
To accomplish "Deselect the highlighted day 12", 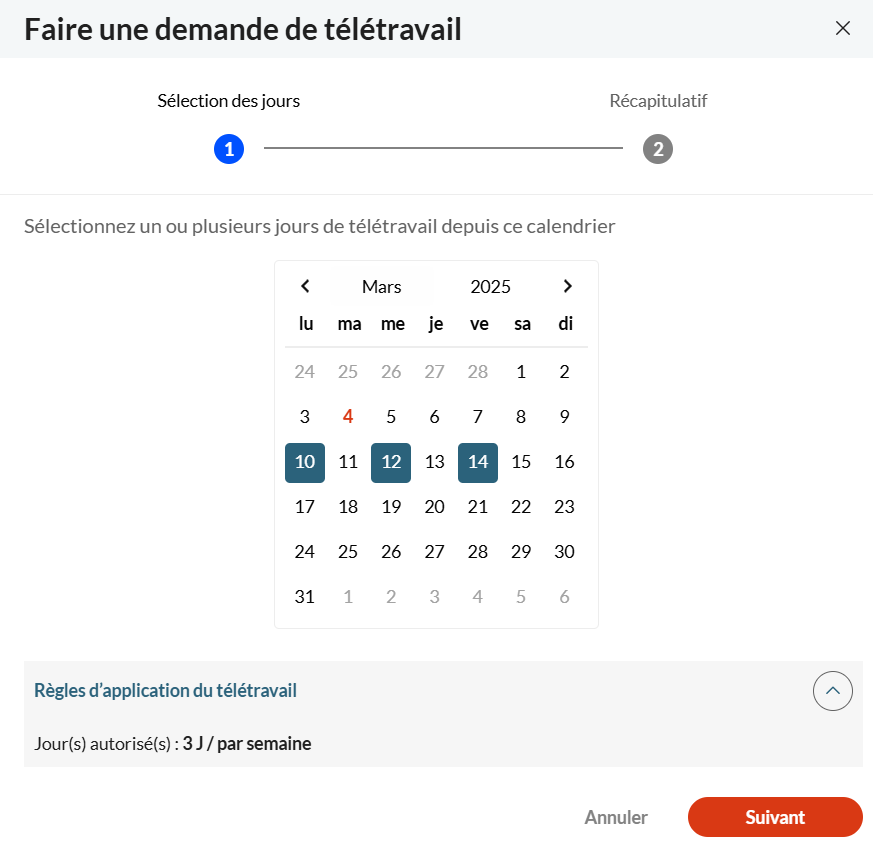I will [x=391, y=463].
